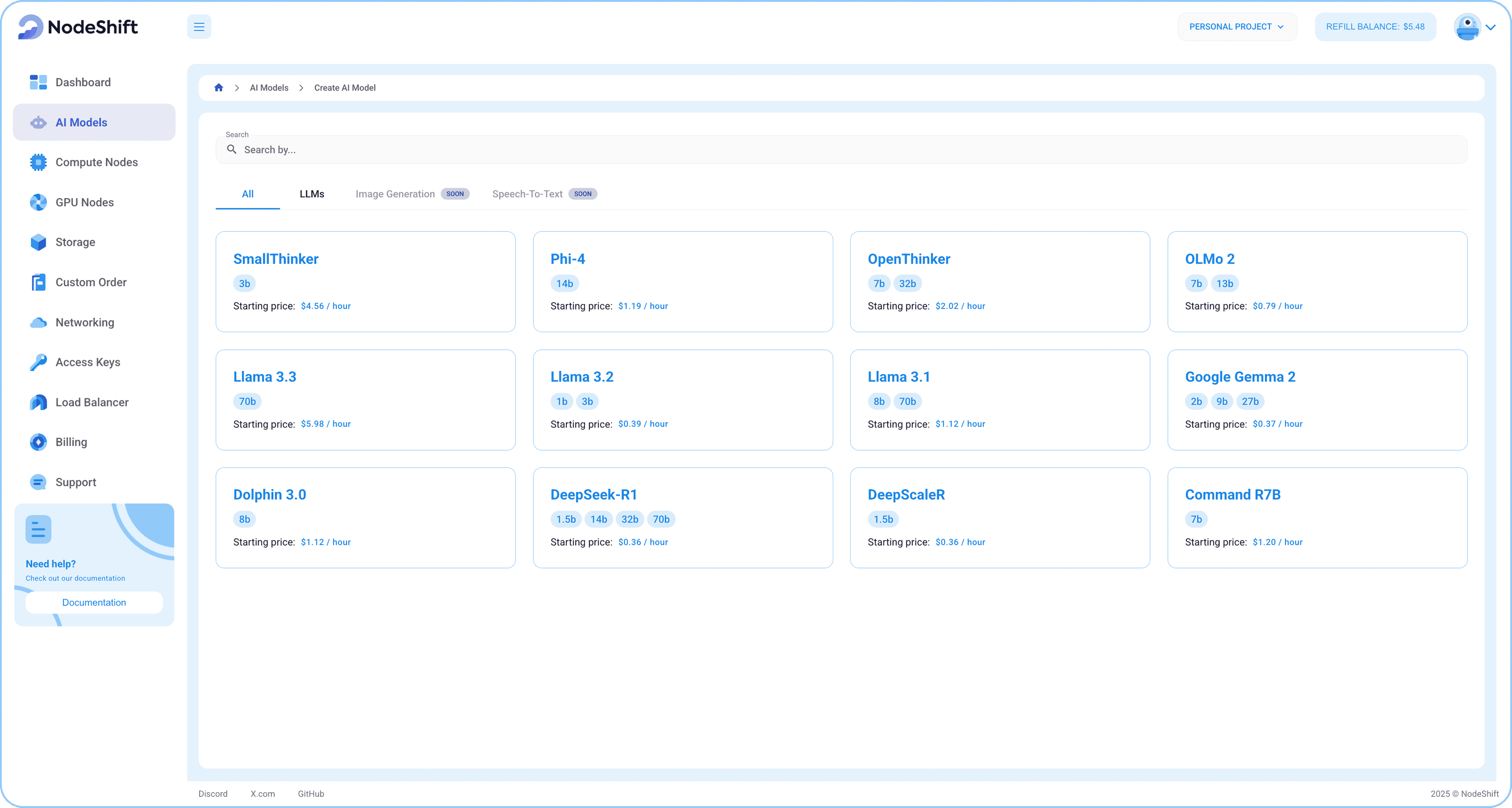
Task: Toggle the hamburger sidebar menu button
Action: pyautogui.click(x=199, y=27)
